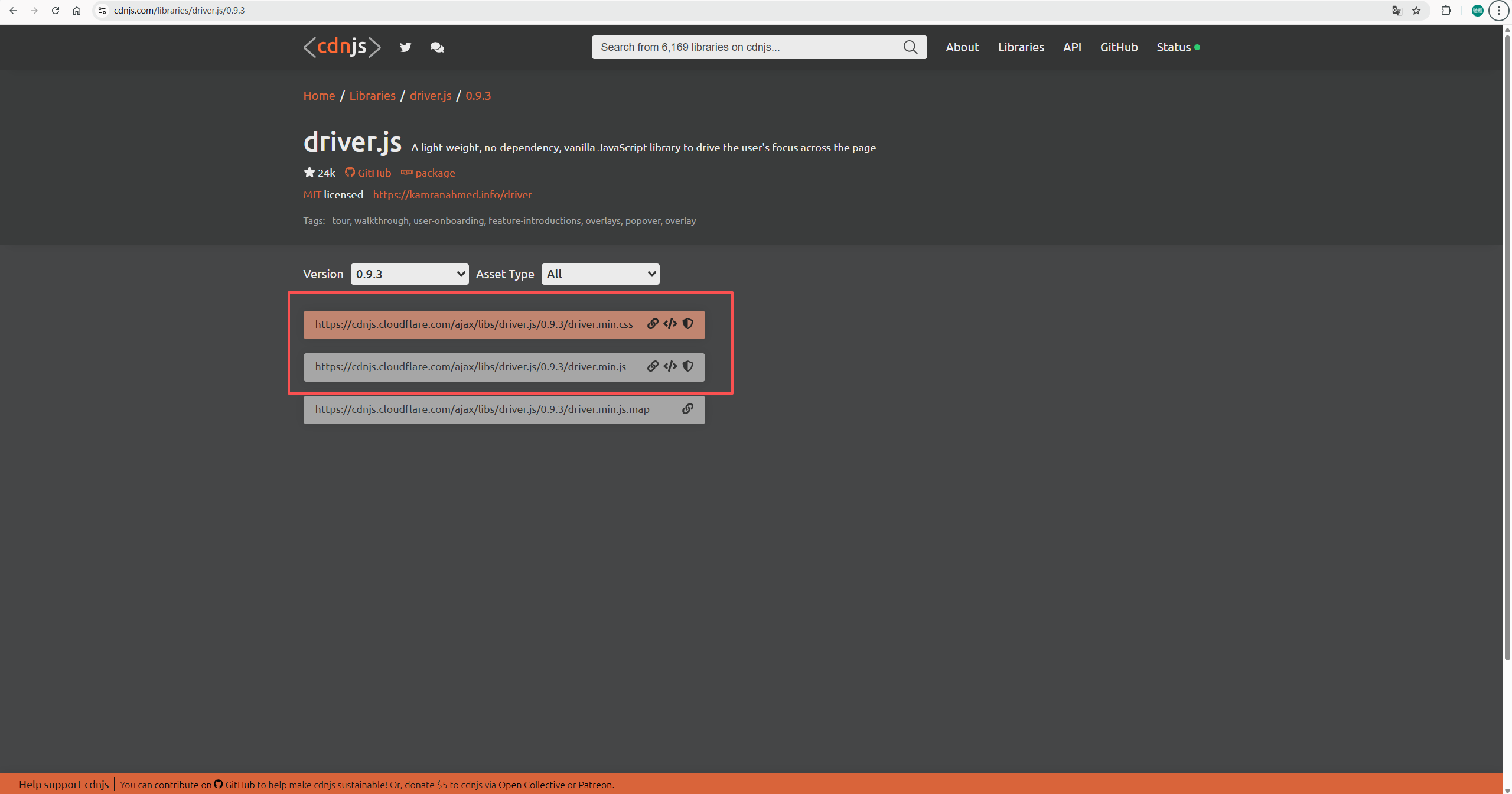This screenshot has width=1512, height=794.
Task: Copy SRI shield icon for driver.min.js
Action: coord(687,366)
